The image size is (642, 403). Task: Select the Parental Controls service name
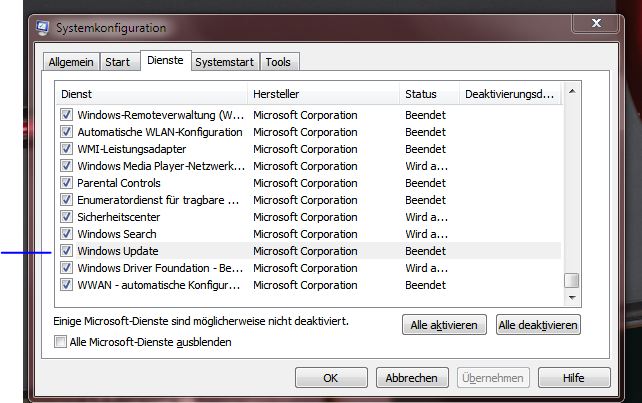pyautogui.click(x=119, y=183)
